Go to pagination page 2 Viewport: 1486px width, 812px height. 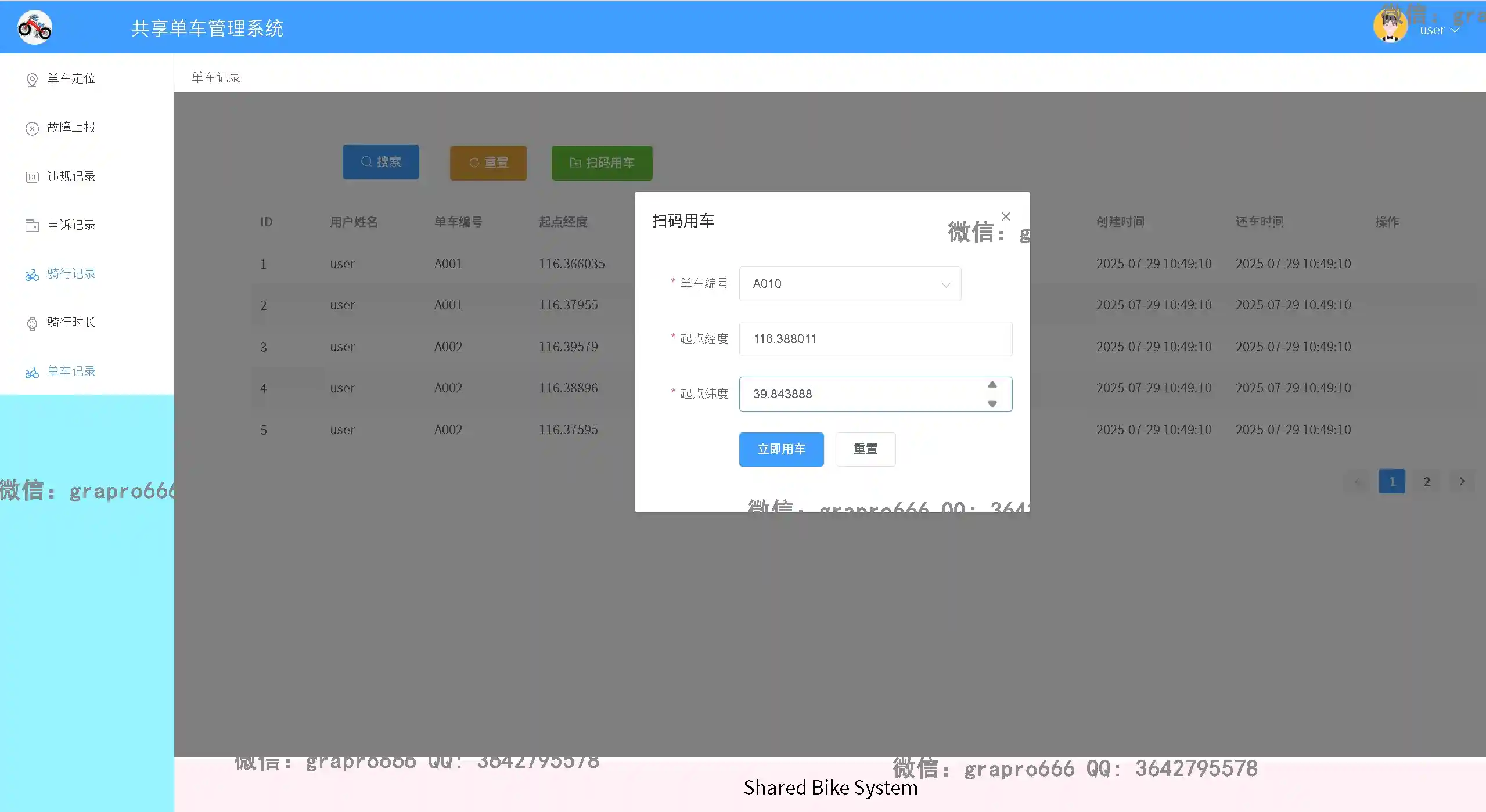(1427, 481)
